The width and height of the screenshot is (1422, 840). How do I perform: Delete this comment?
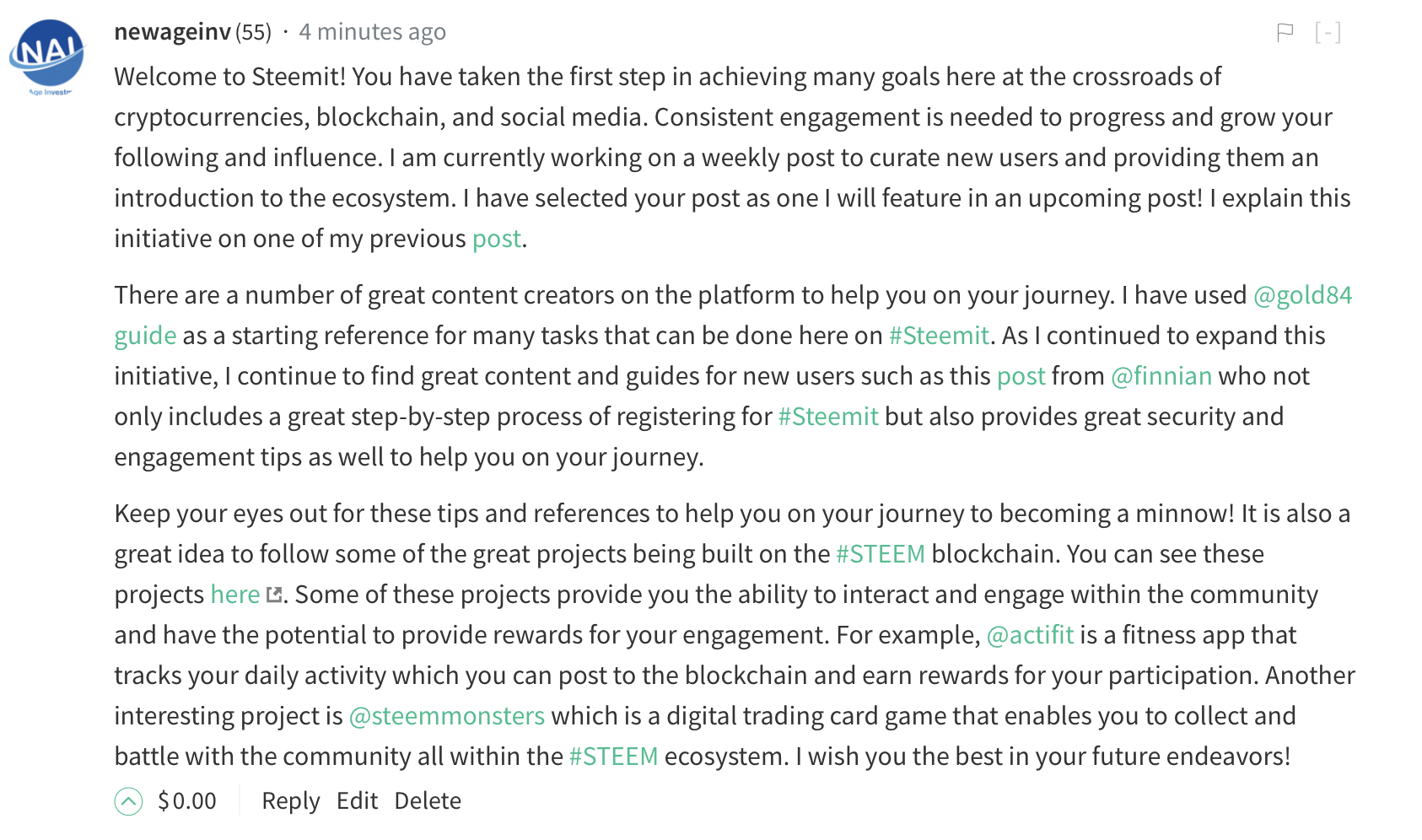pos(428,801)
